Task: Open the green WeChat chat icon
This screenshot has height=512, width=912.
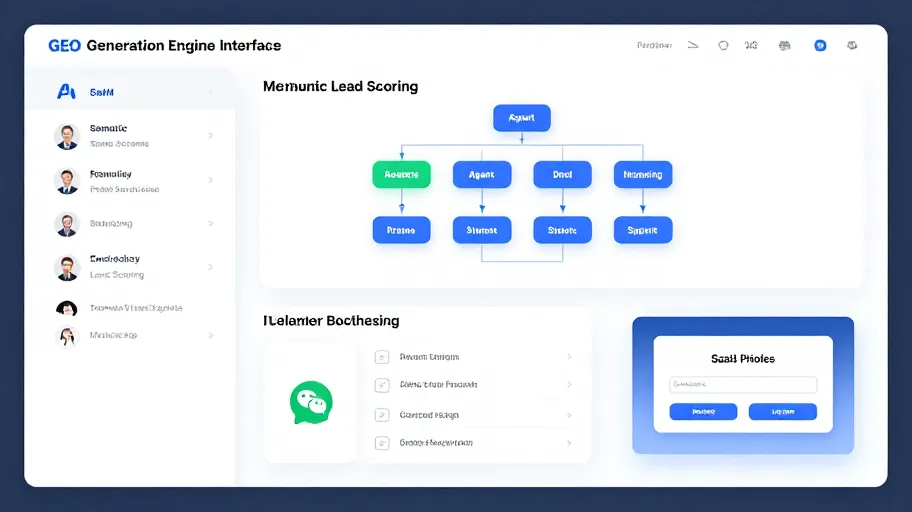Action: coord(311,403)
